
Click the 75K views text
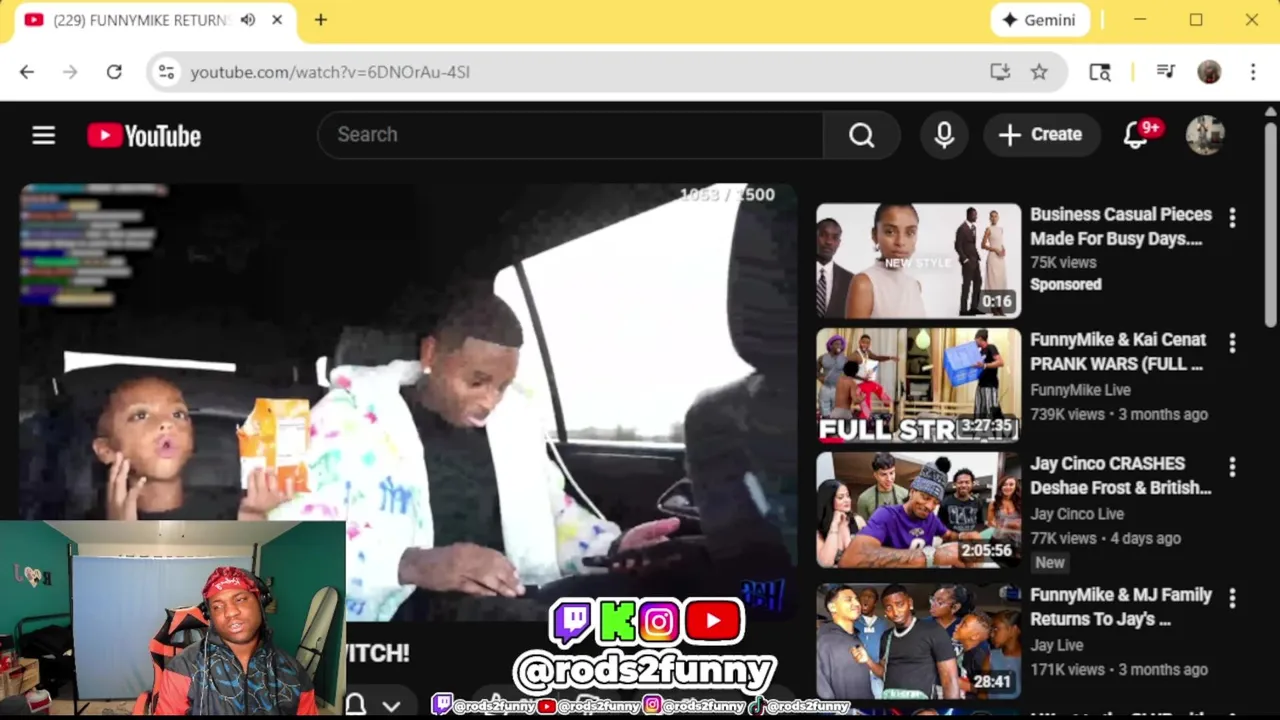click(1063, 262)
